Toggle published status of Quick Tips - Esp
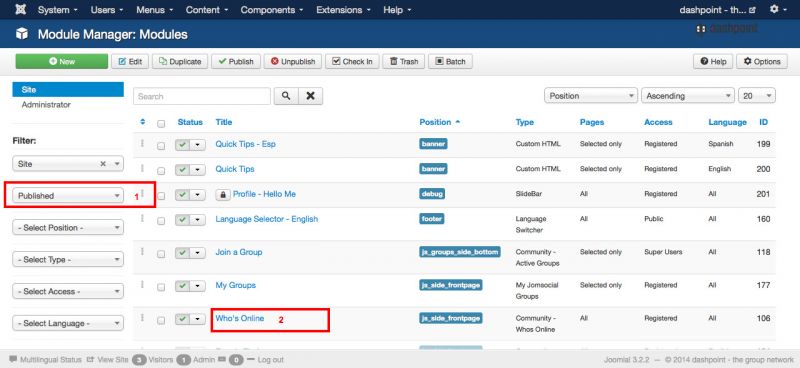The width and height of the screenshot is (800, 368). pyautogui.click(x=184, y=145)
